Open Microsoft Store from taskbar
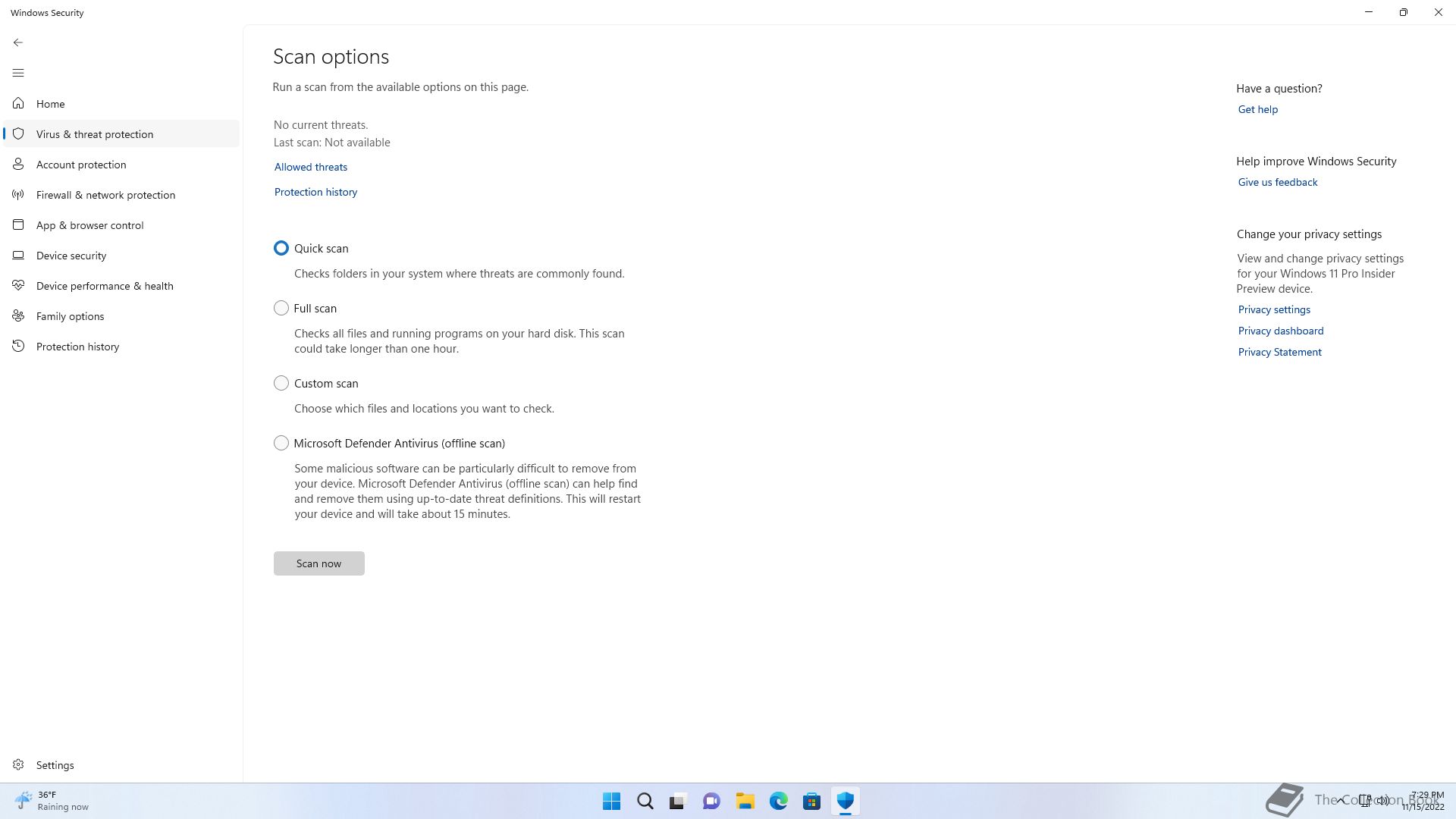This screenshot has height=819, width=1456. coord(812,801)
